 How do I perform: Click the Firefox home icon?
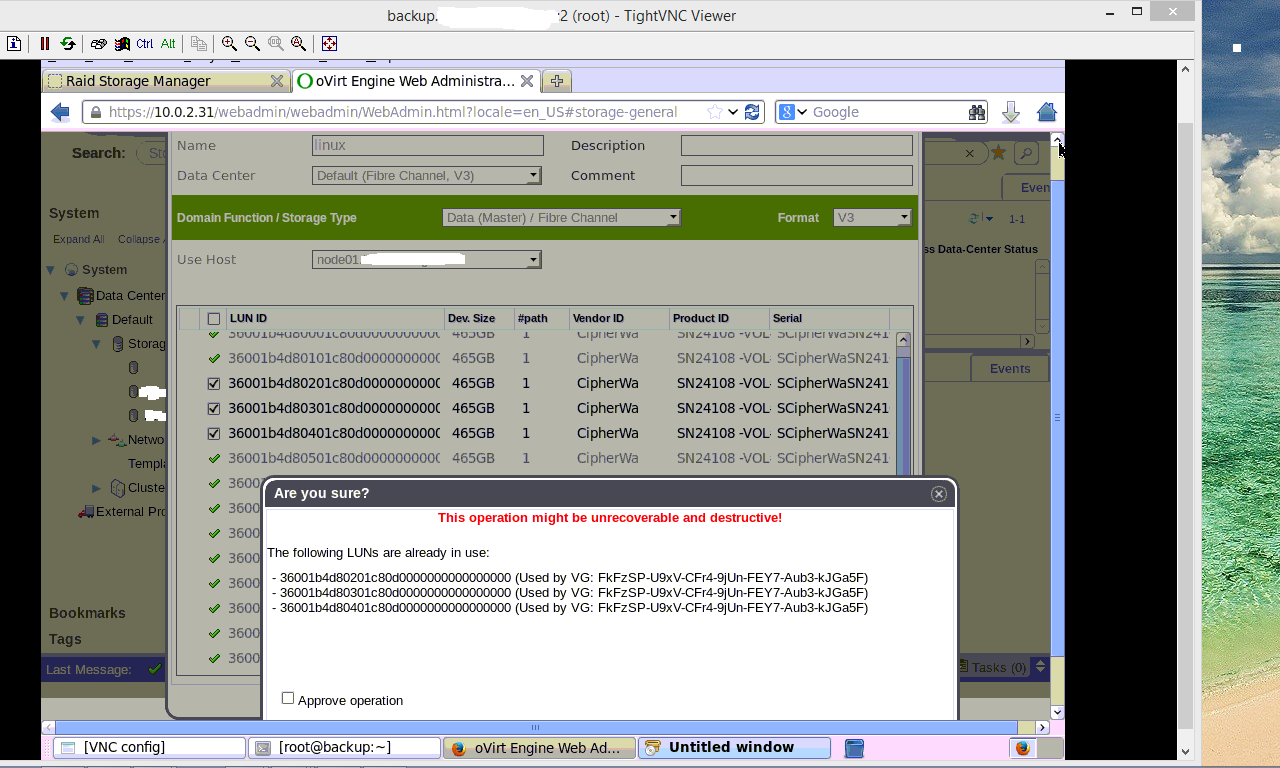pyautogui.click(x=1046, y=112)
